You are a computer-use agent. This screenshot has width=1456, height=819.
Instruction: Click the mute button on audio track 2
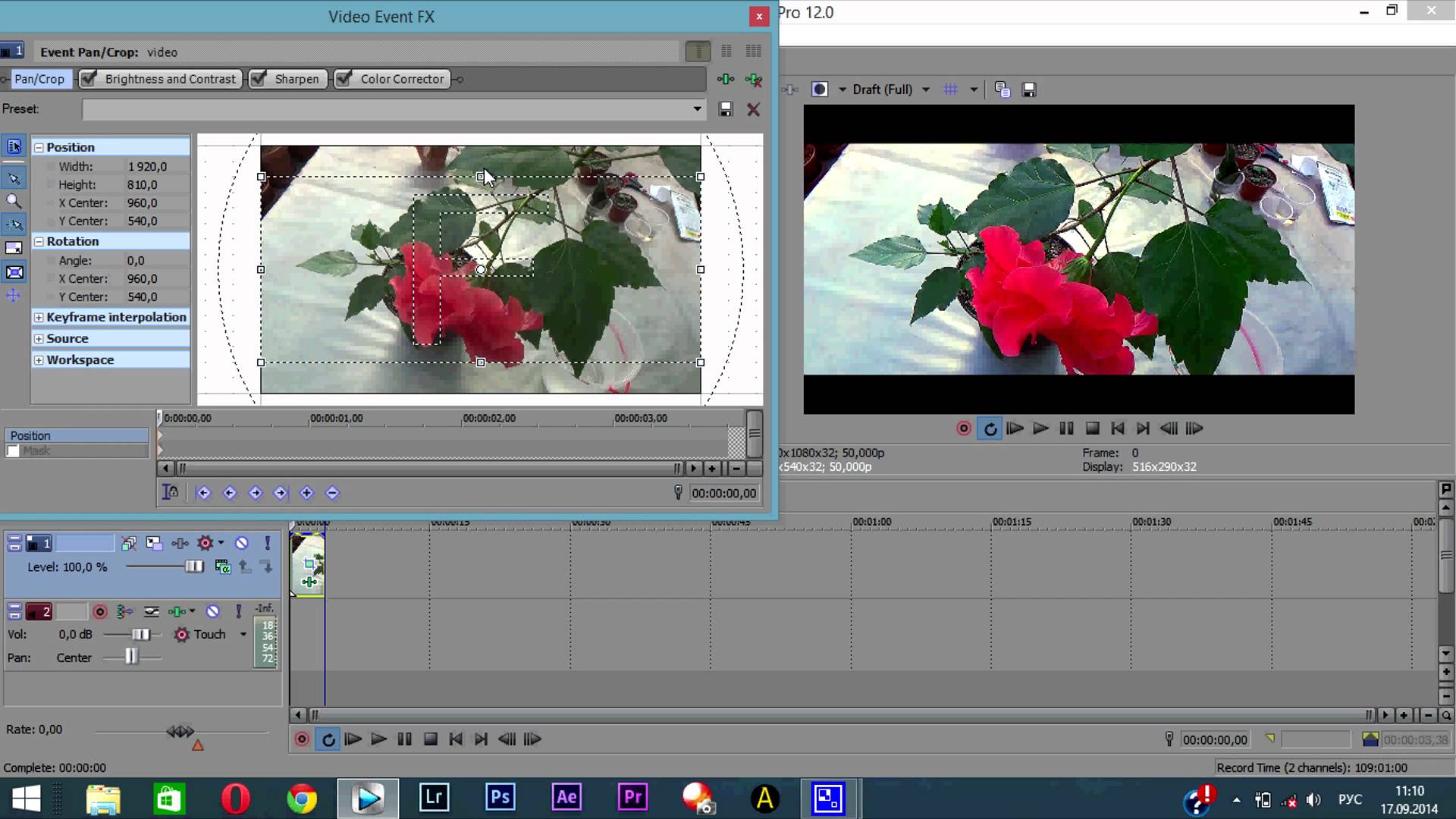212,611
